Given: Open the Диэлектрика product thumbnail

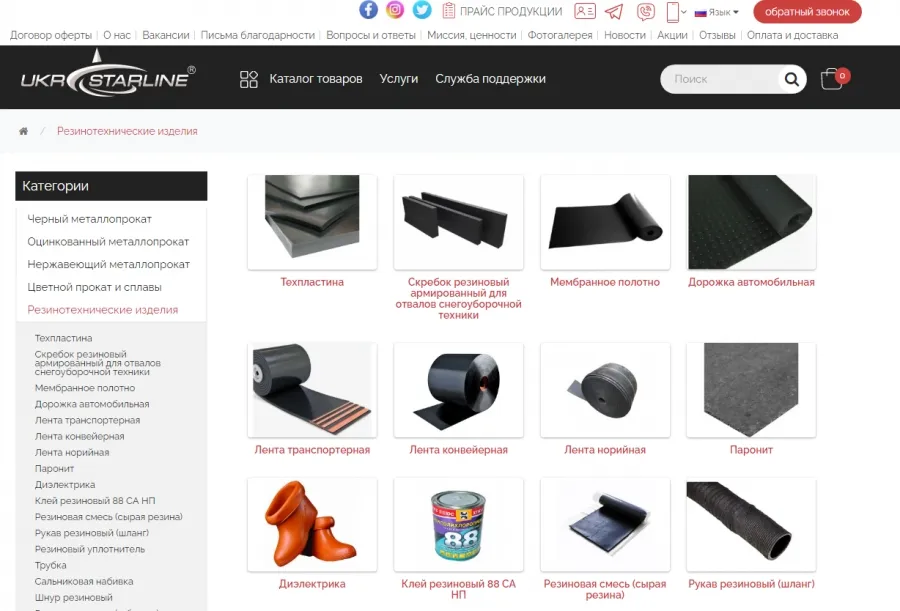Looking at the screenshot, I should [312, 524].
